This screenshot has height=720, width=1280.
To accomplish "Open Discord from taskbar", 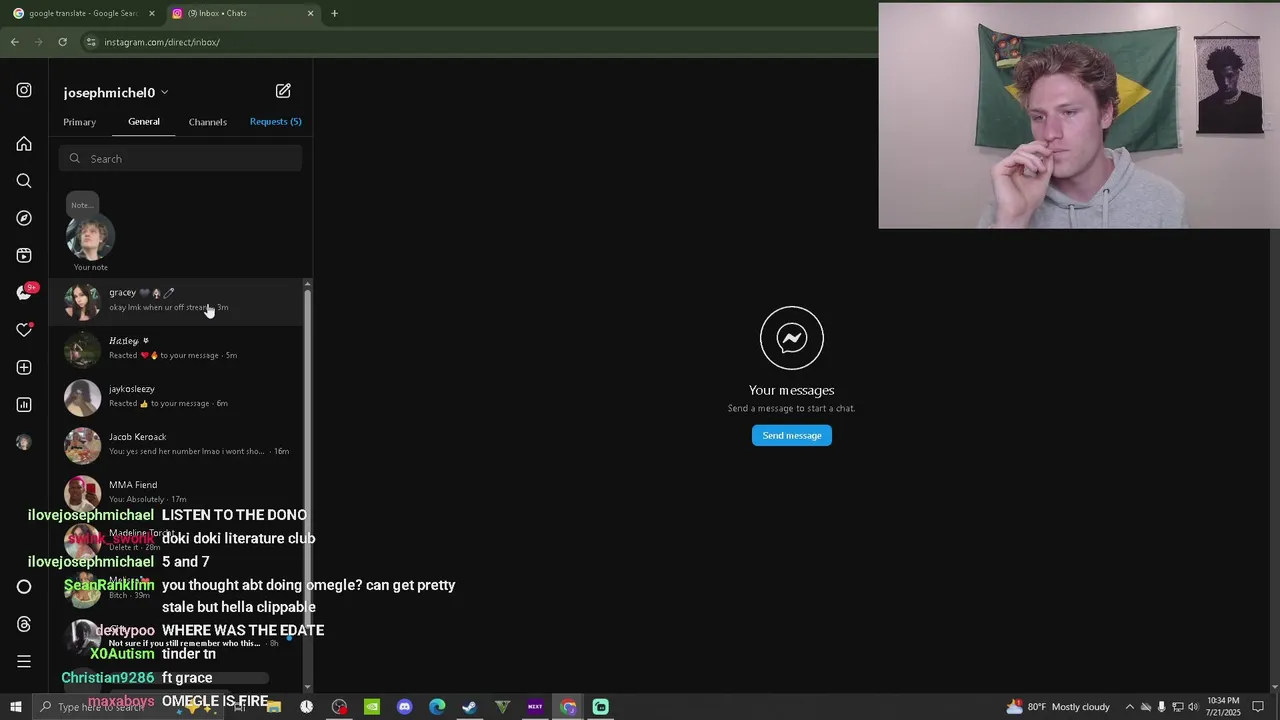I will [404, 707].
